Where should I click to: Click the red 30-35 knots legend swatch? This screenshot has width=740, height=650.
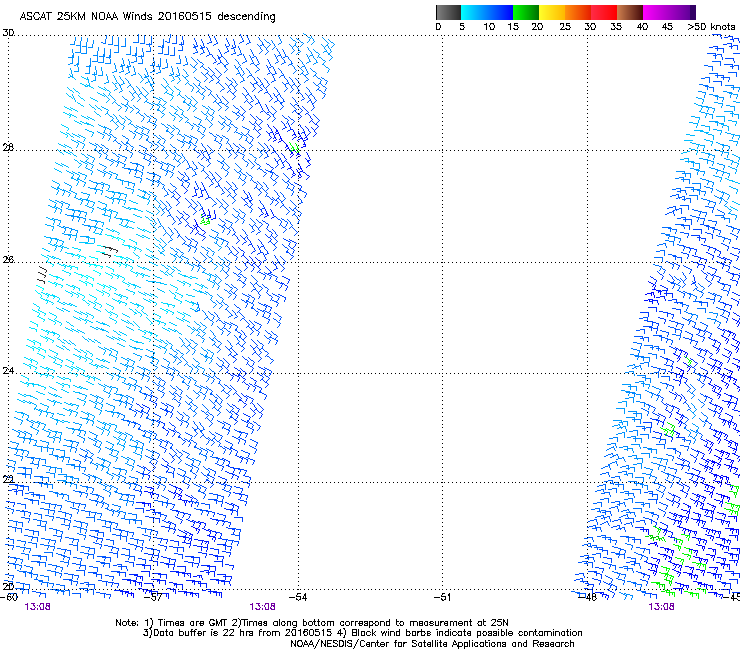[x=604, y=12]
